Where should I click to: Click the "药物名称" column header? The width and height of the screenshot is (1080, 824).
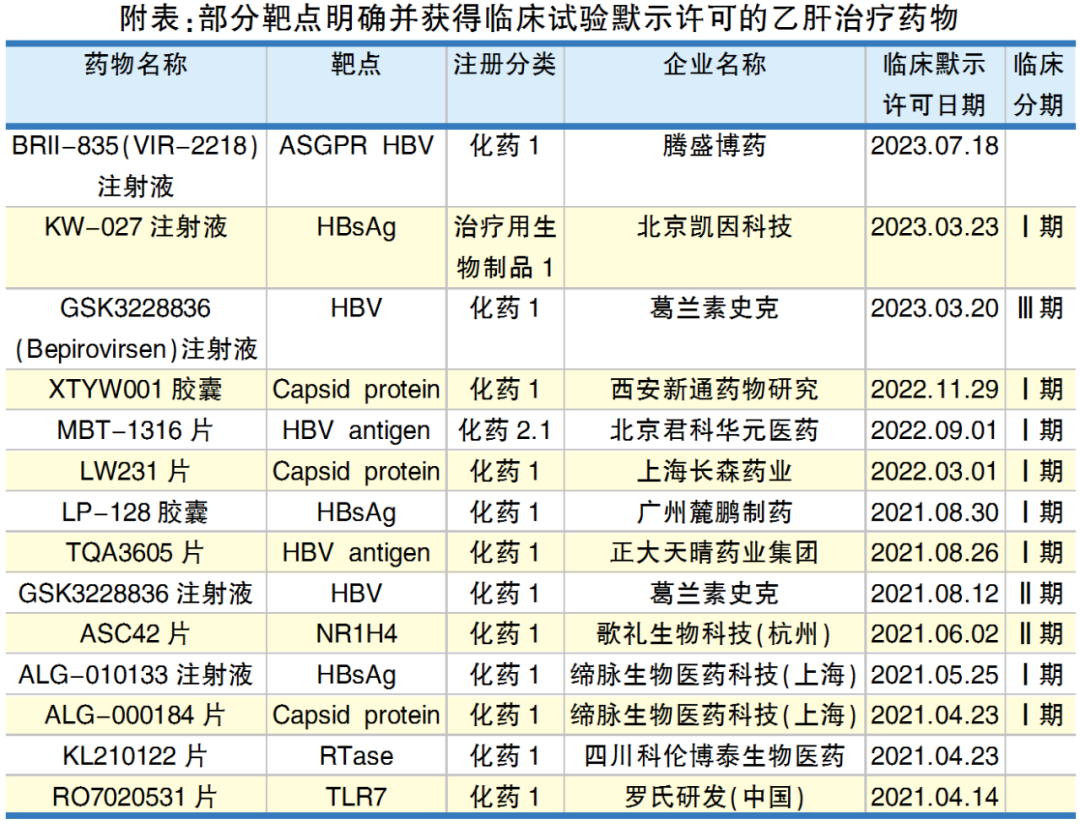(x=136, y=64)
